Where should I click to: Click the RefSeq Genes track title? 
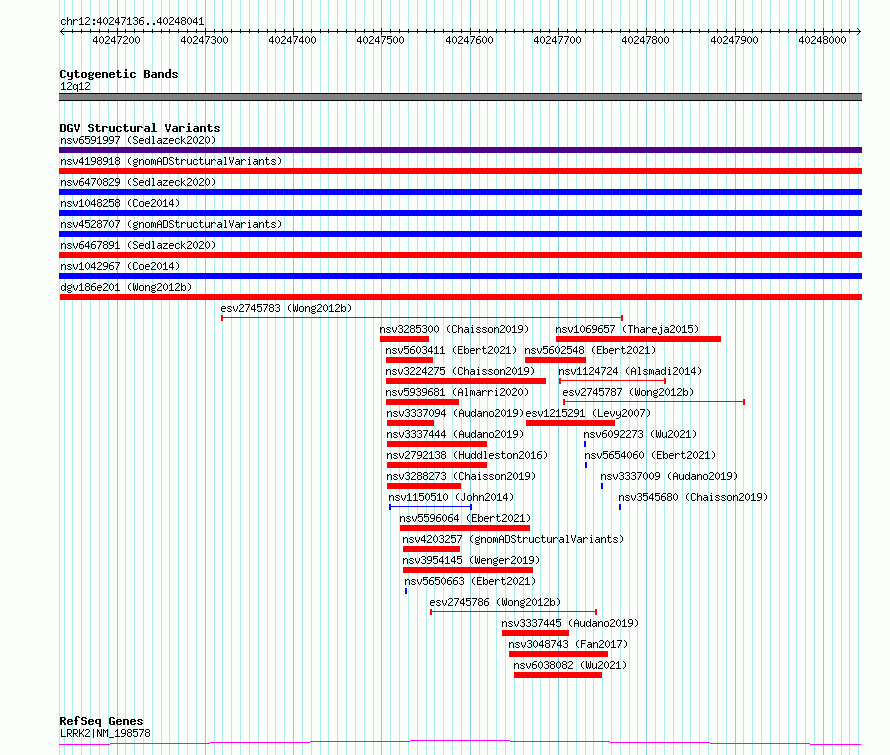tap(101, 721)
